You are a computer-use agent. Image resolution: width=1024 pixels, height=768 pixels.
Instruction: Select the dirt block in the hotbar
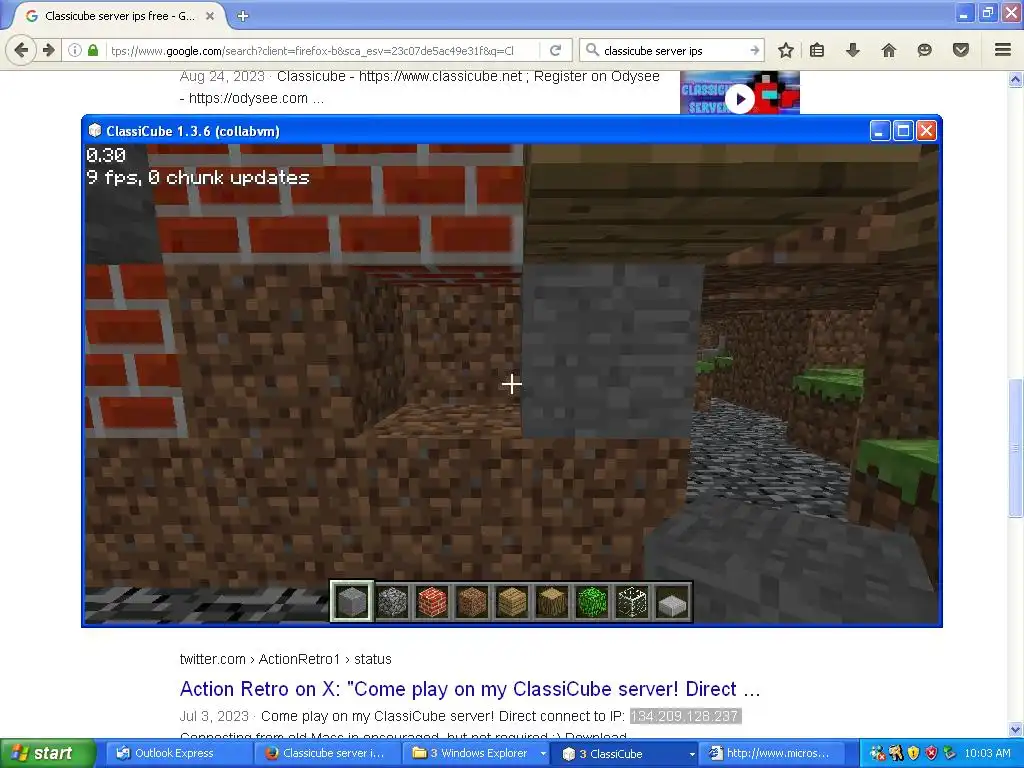point(472,601)
